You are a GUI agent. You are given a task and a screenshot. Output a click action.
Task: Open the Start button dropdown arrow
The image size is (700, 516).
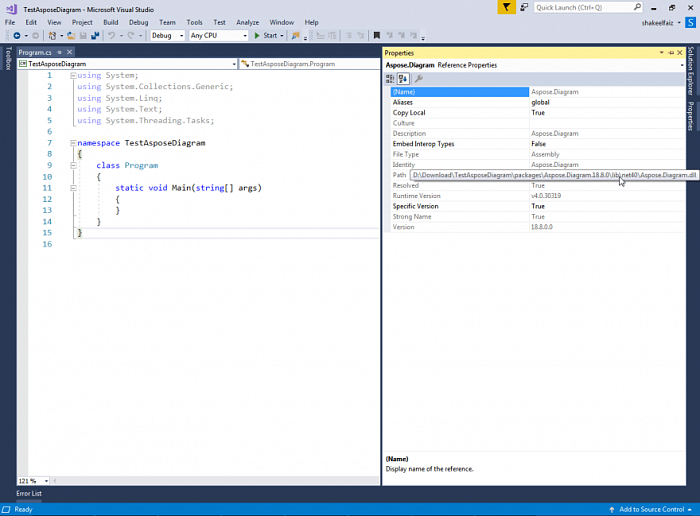(282, 35)
